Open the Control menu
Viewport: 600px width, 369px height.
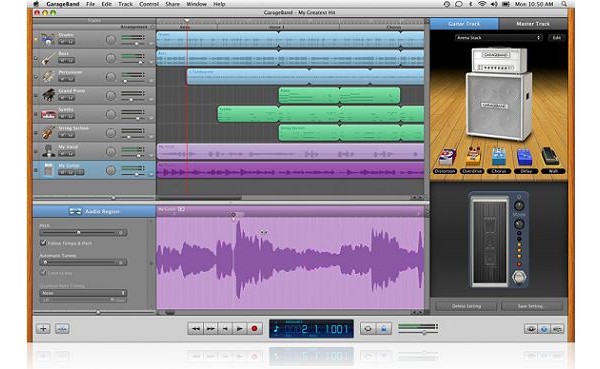pyautogui.click(x=149, y=4)
